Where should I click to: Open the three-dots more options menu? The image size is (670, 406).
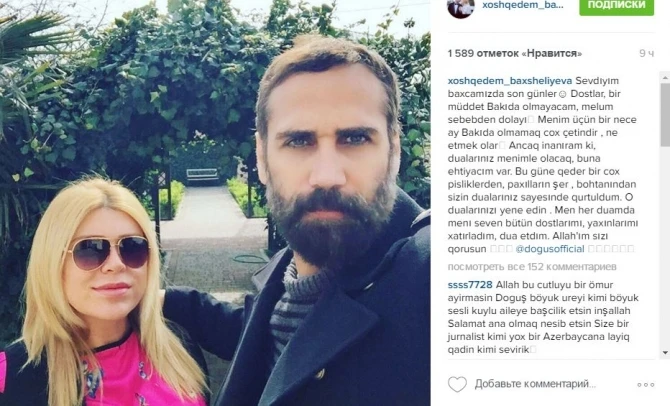pyautogui.click(x=646, y=385)
